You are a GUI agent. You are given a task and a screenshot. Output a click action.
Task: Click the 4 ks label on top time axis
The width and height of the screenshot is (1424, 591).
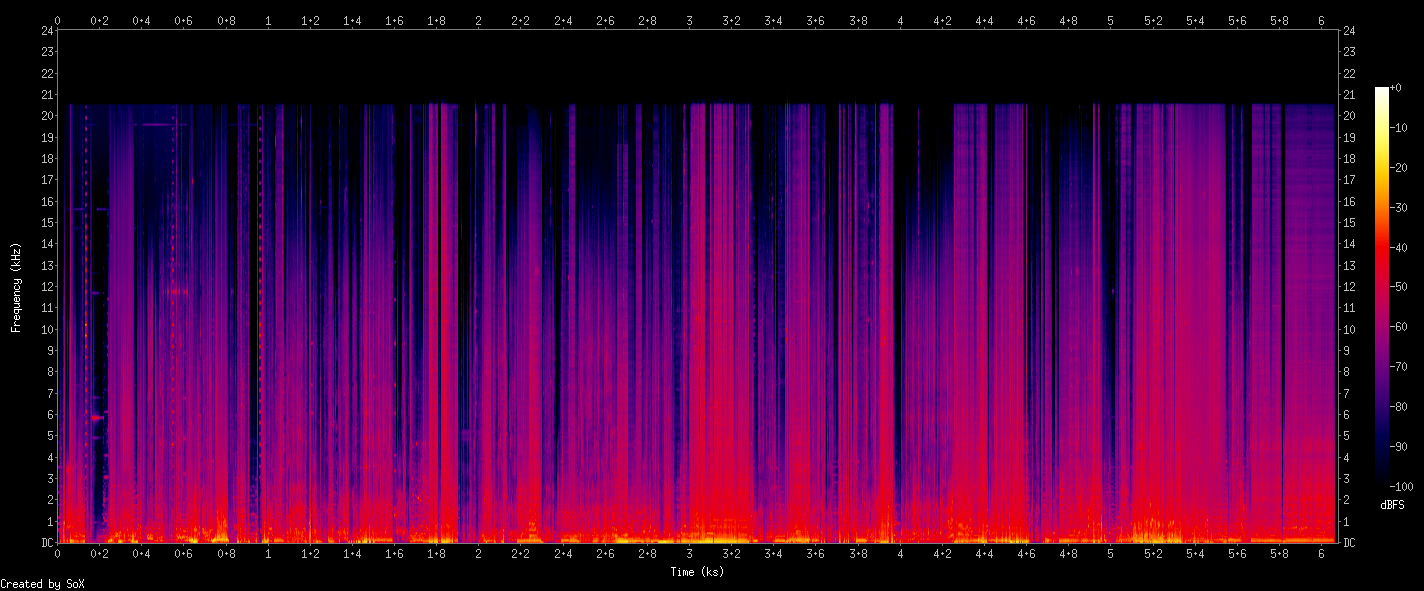pos(900,19)
